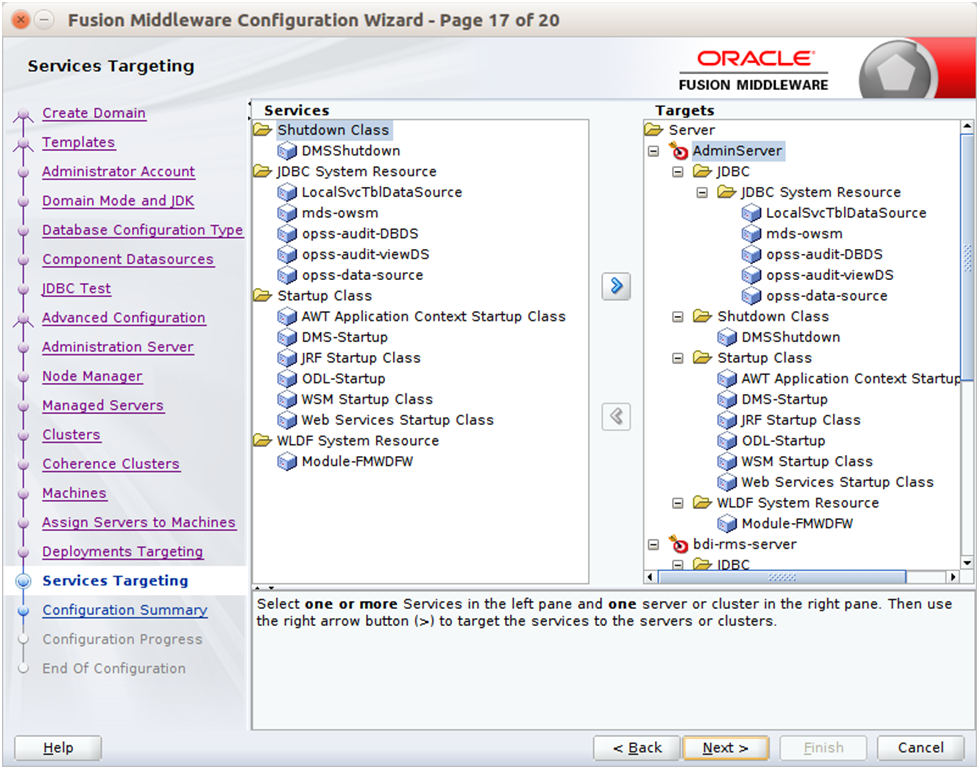Screen dimensions: 979x769
Task: Collapse the JDBC node under AdminServer
Action: (678, 172)
